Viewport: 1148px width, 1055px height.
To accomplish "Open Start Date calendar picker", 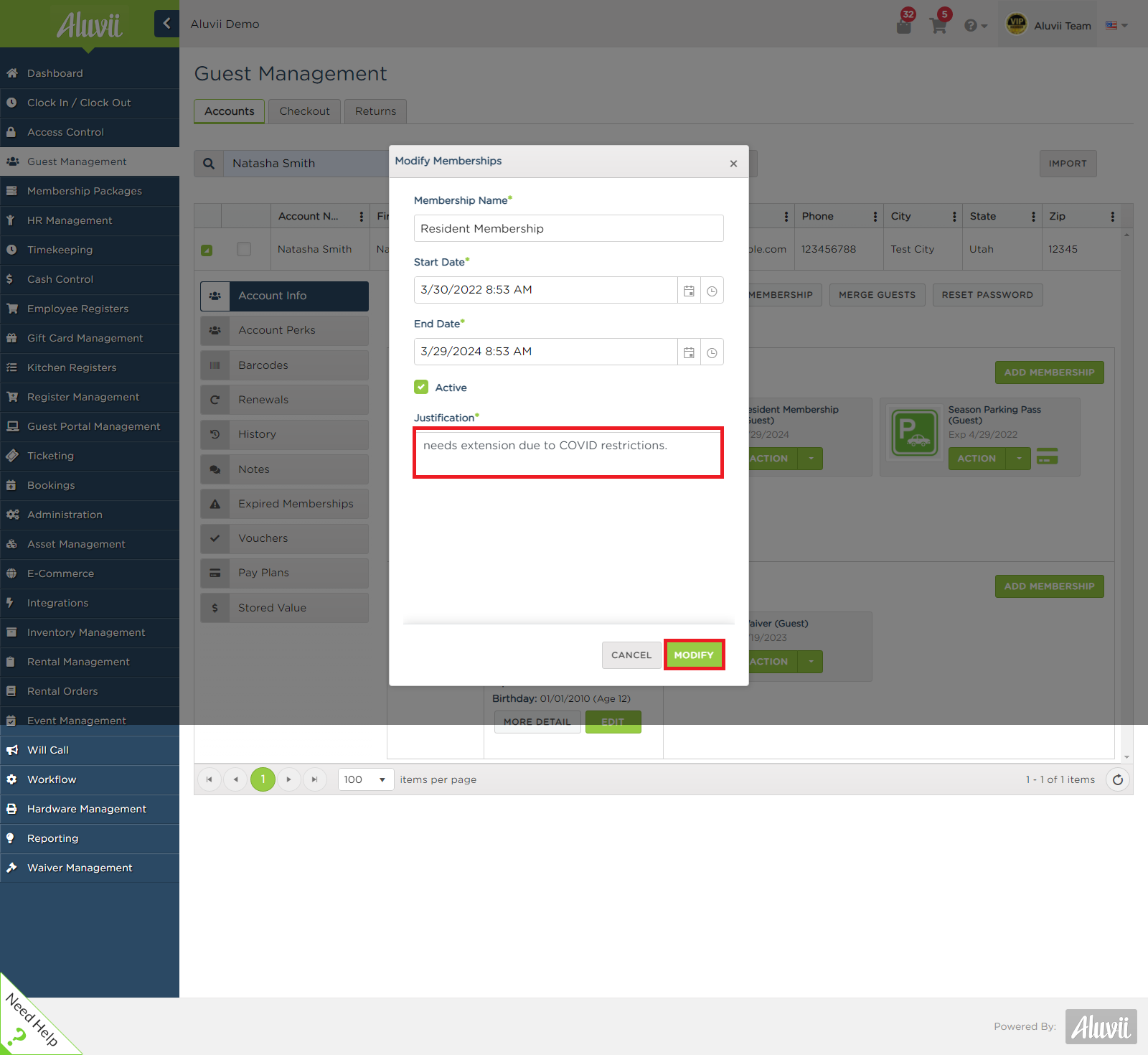I will click(x=689, y=291).
